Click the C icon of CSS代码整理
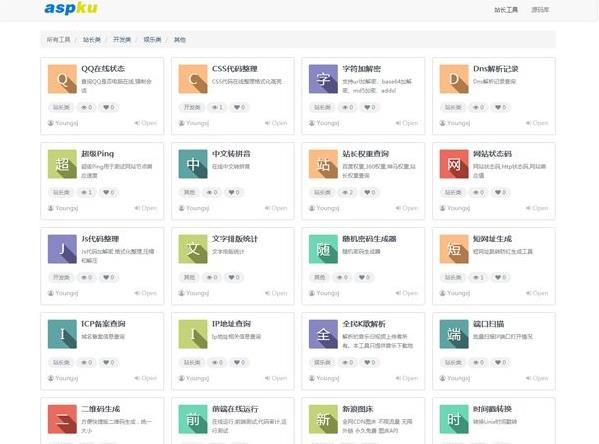 click(x=193, y=79)
